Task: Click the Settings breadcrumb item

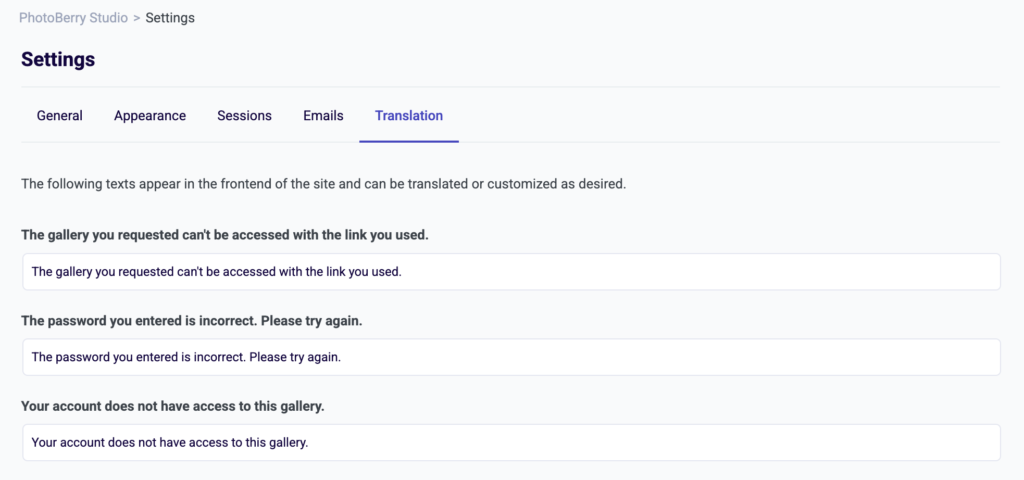Action: click(x=170, y=18)
